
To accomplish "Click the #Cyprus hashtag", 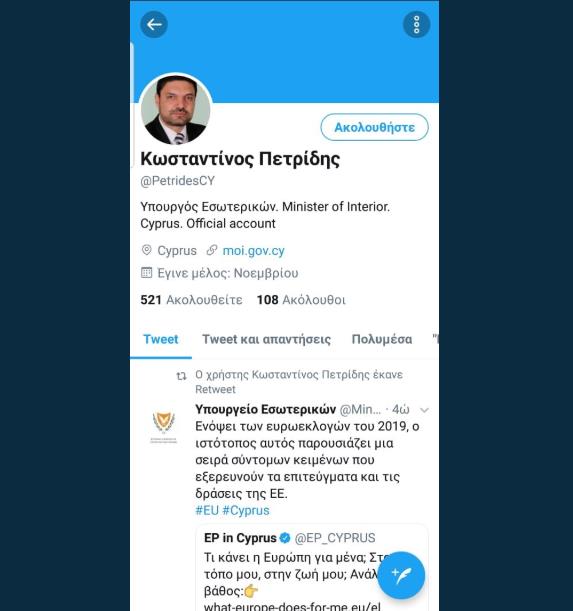I will (246, 510).
